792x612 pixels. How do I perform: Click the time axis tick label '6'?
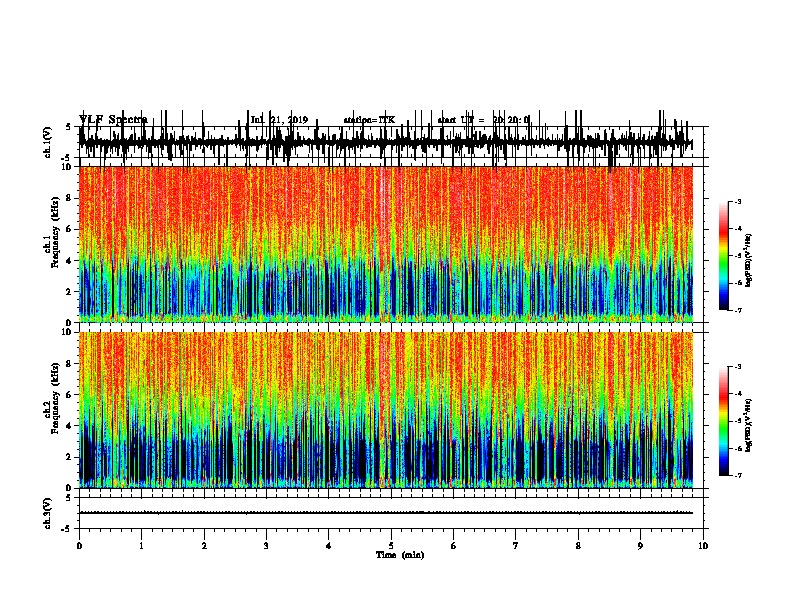[454, 546]
